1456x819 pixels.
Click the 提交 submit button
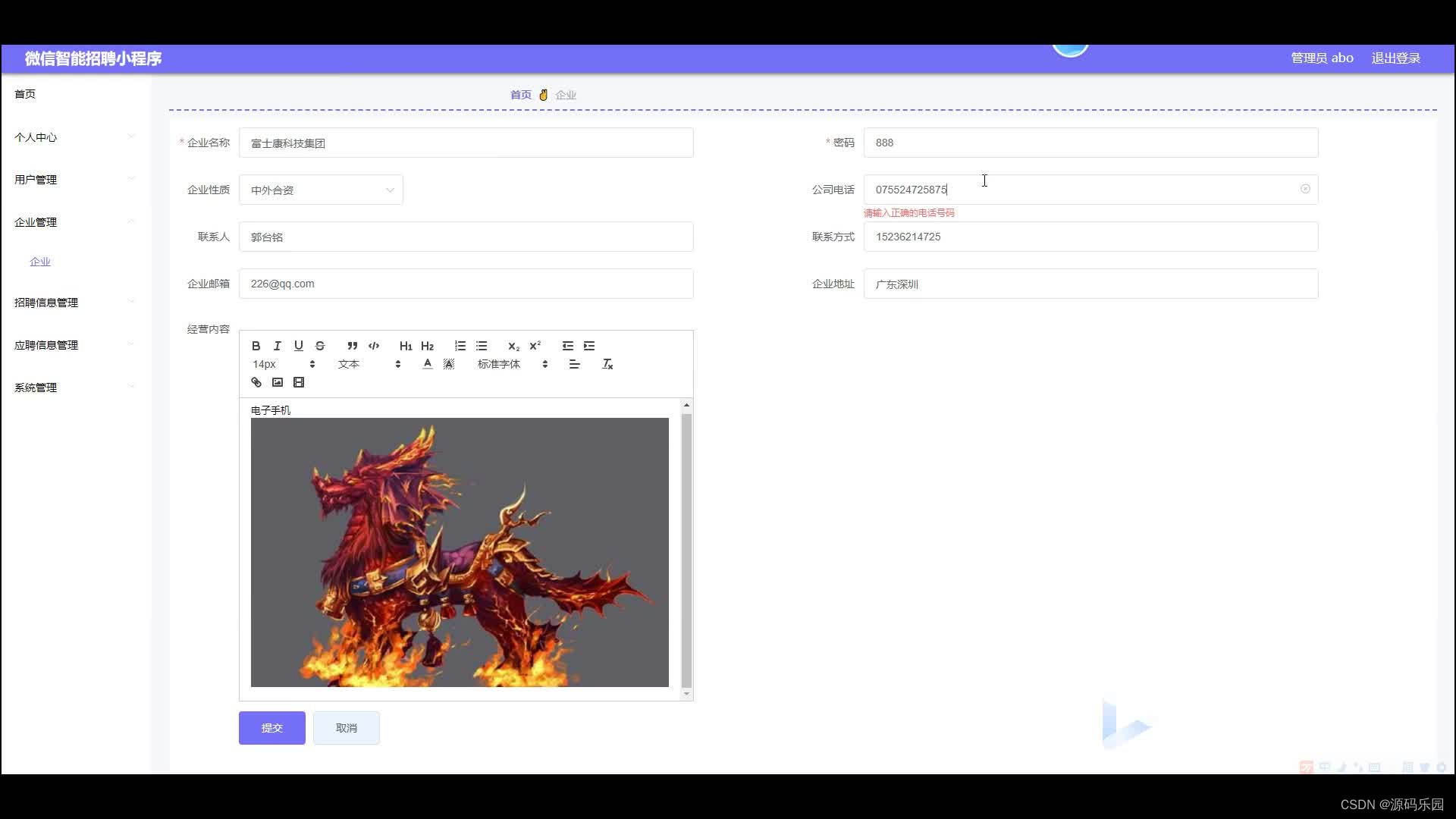click(271, 728)
